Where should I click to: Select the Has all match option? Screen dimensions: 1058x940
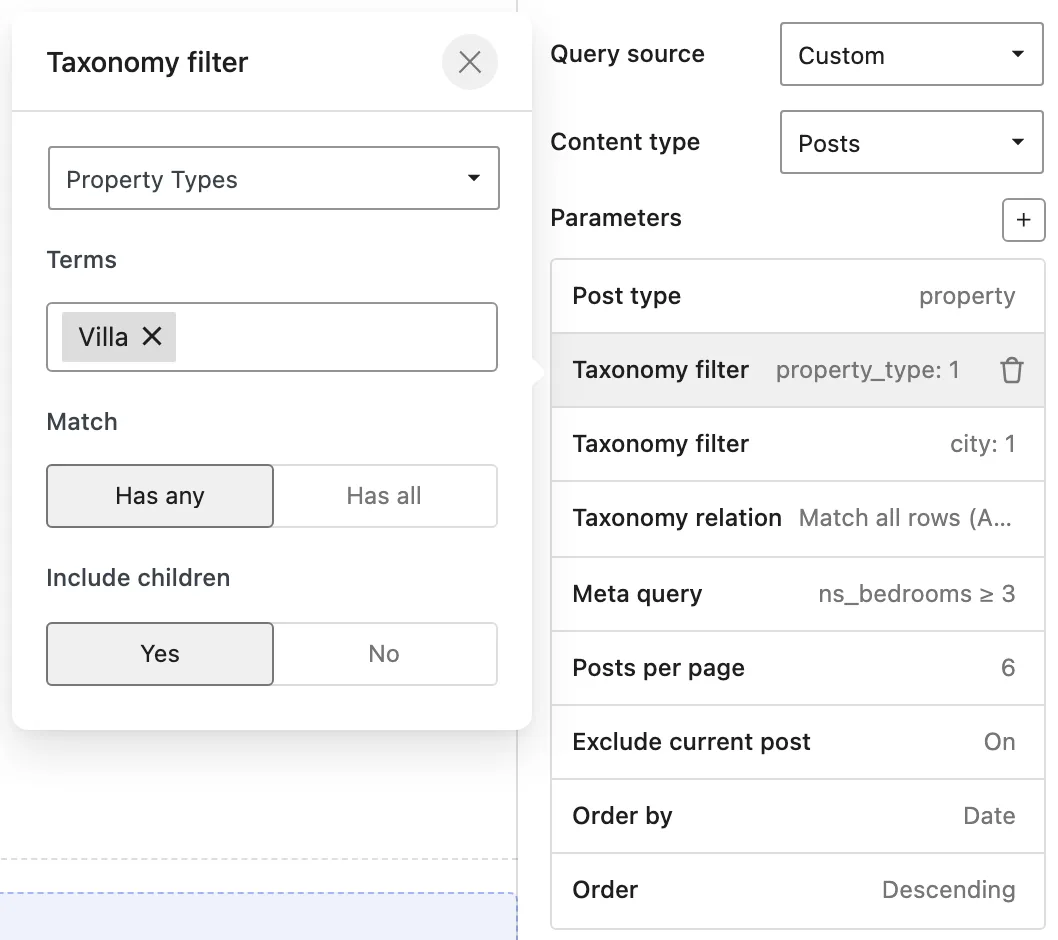(385, 496)
